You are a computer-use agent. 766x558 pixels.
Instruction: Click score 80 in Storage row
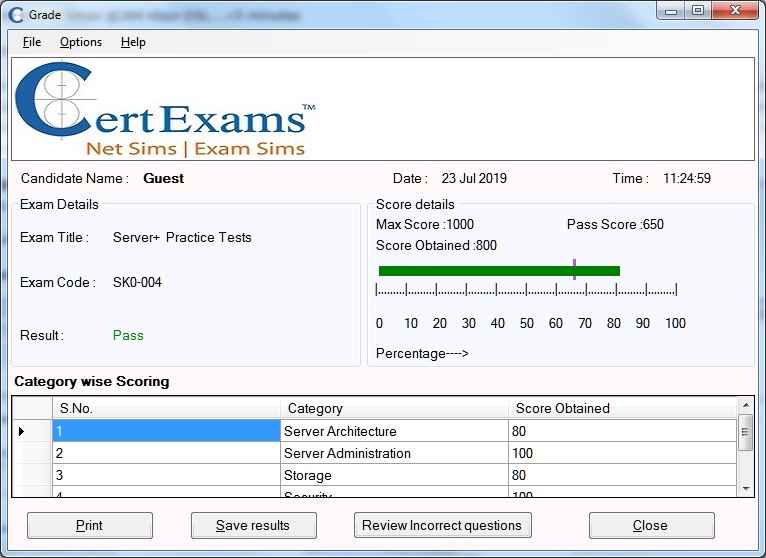622,475
